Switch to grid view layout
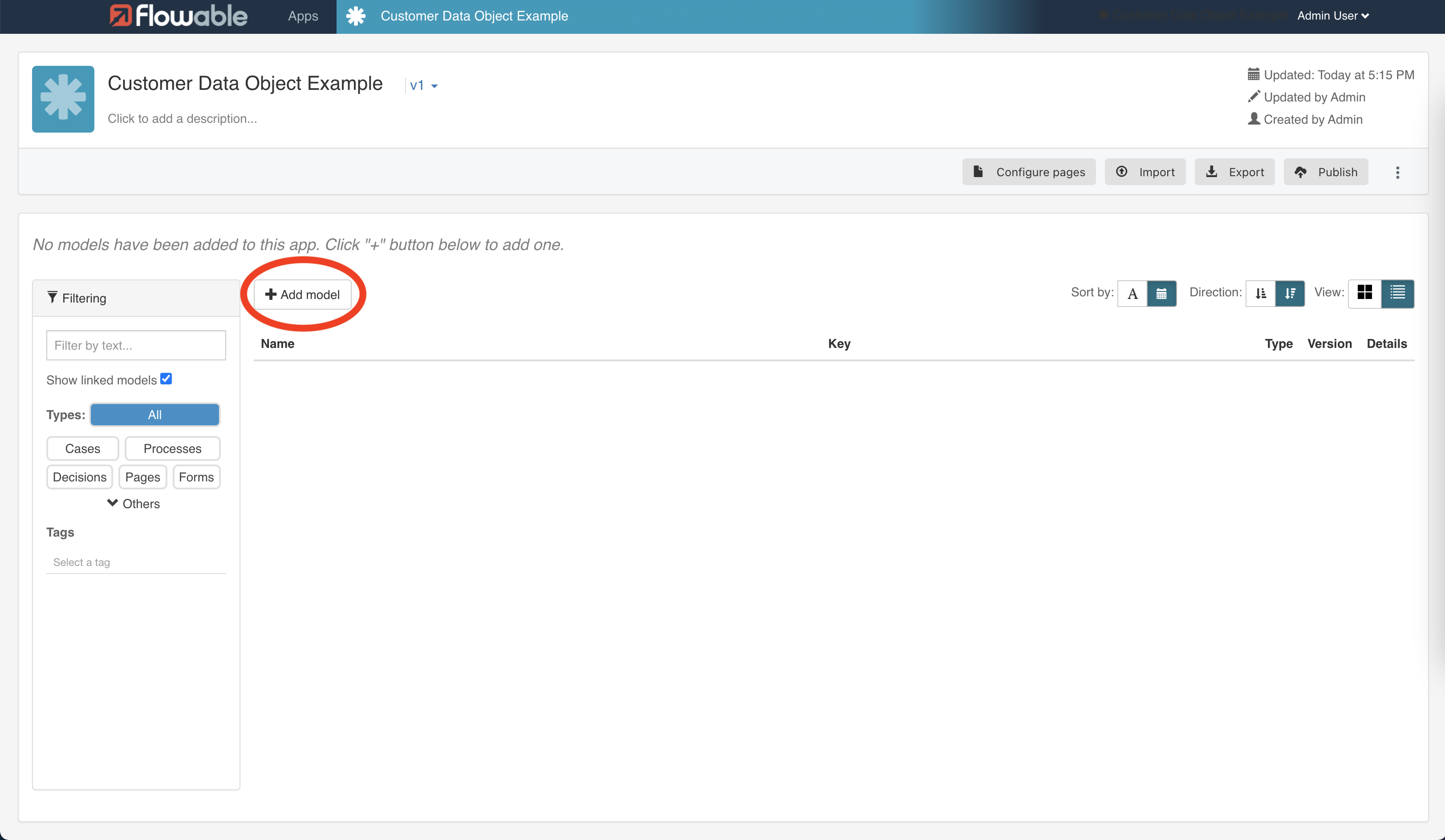Viewport: 1445px width, 840px height. tap(1365, 293)
